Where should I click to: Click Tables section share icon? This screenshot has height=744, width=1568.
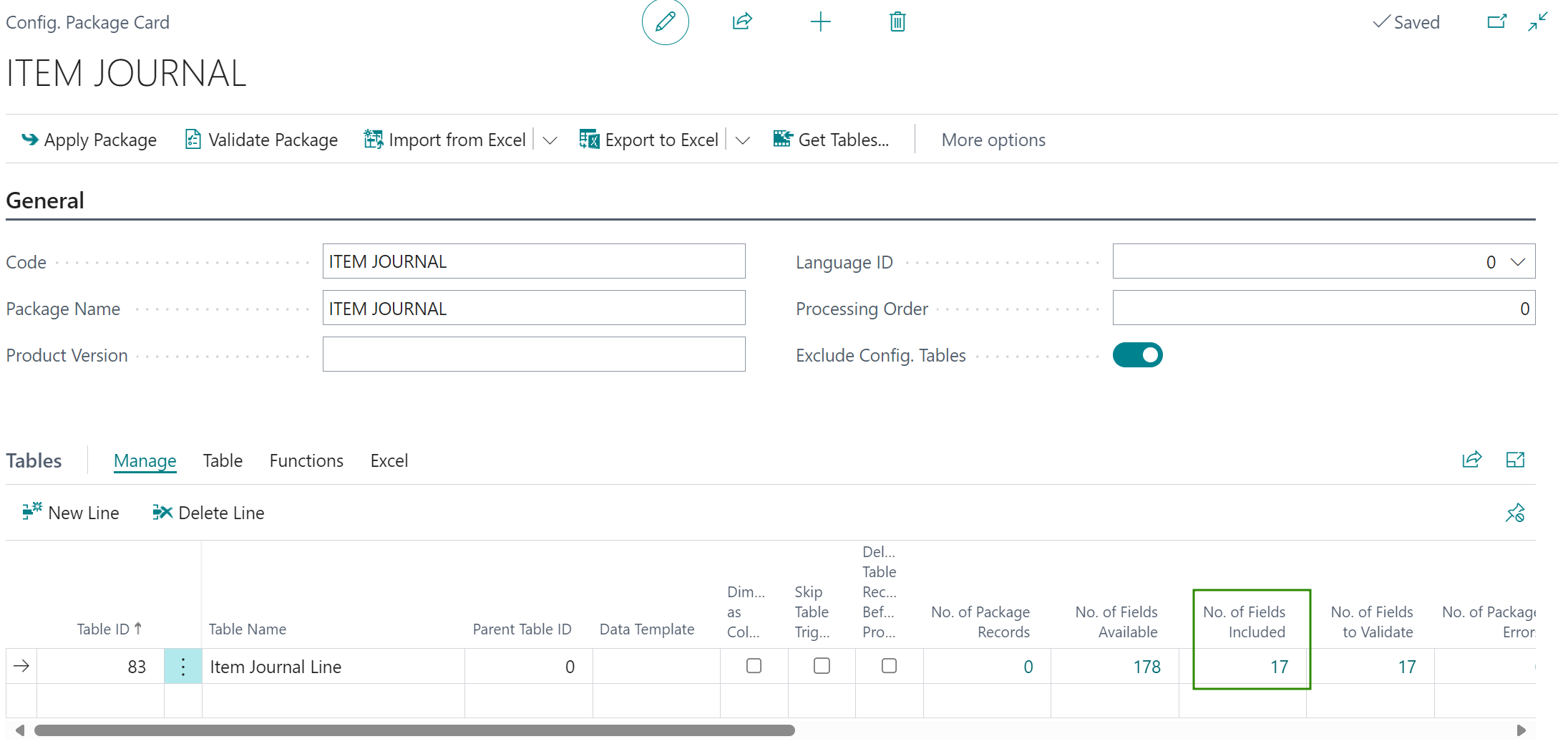(x=1472, y=460)
